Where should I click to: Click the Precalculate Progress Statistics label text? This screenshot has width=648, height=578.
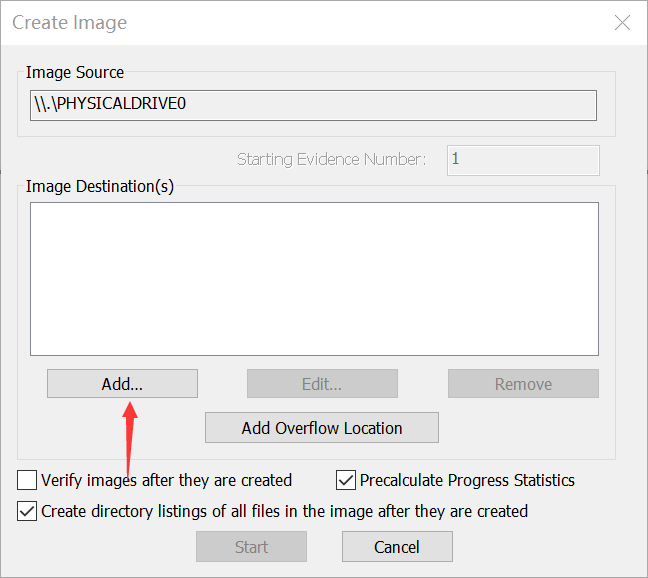(x=467, y=480)
